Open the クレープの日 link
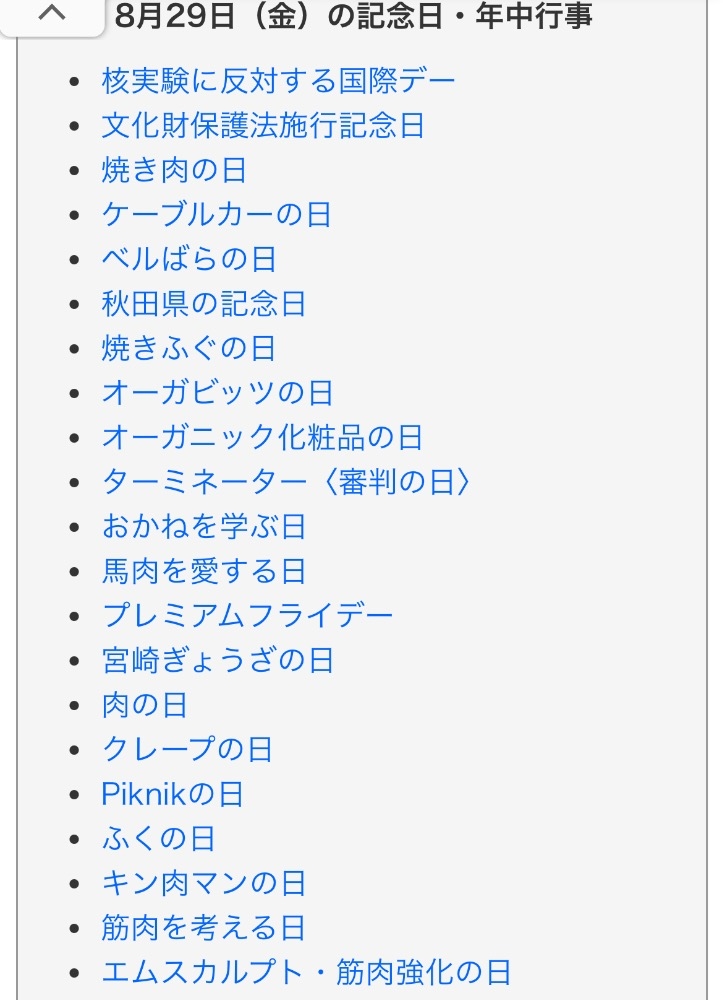Viewport: 723px width, 1000px height. pos(187,749)
